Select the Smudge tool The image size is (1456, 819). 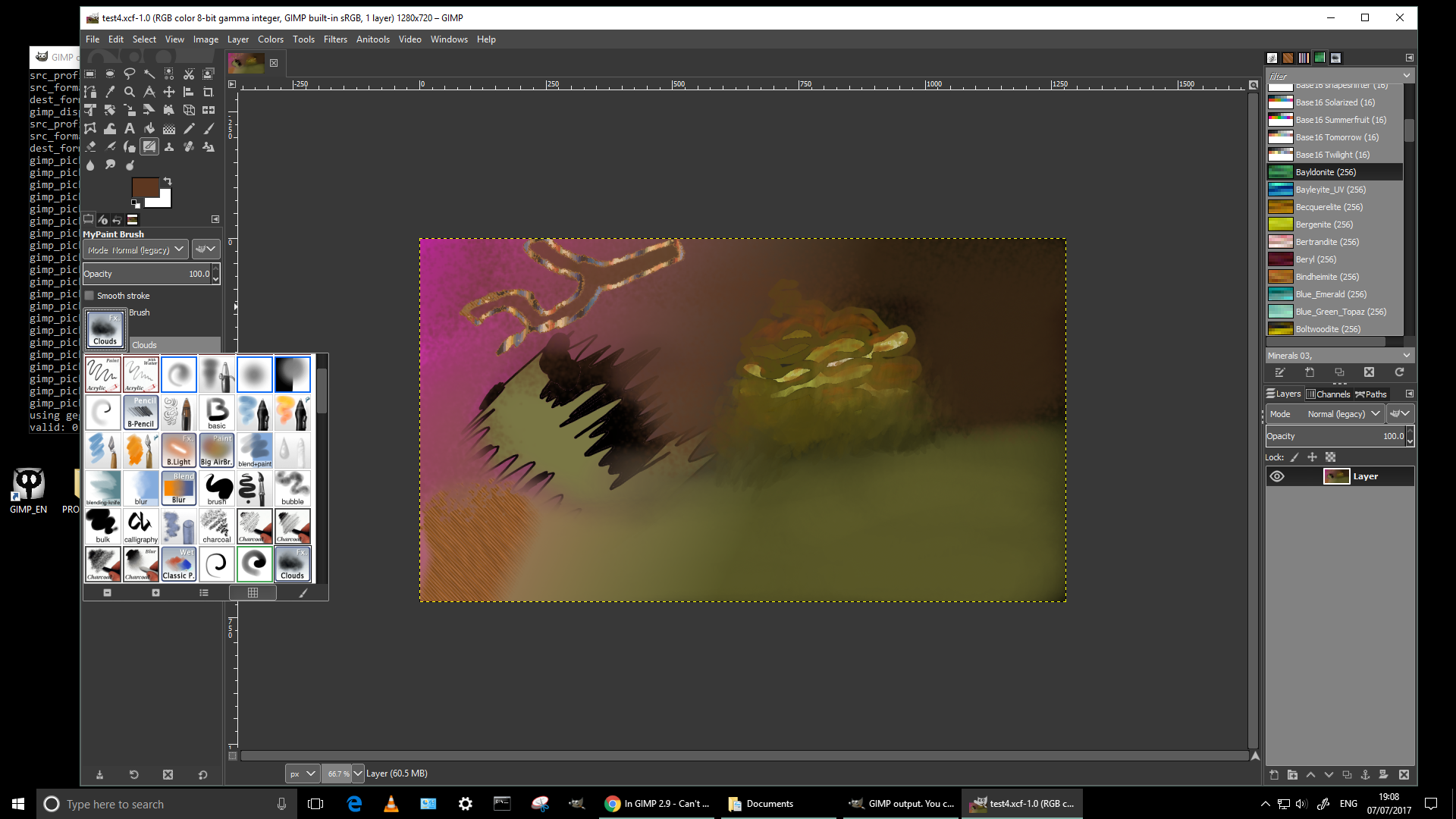point(110,165)
